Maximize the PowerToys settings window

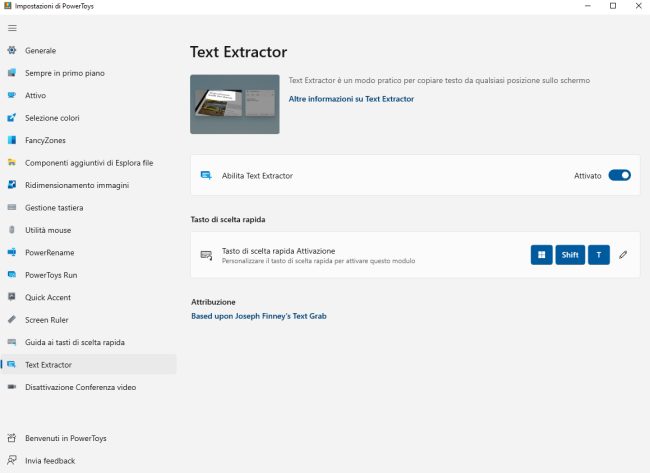pyautogui.click(x=613, y=6)
